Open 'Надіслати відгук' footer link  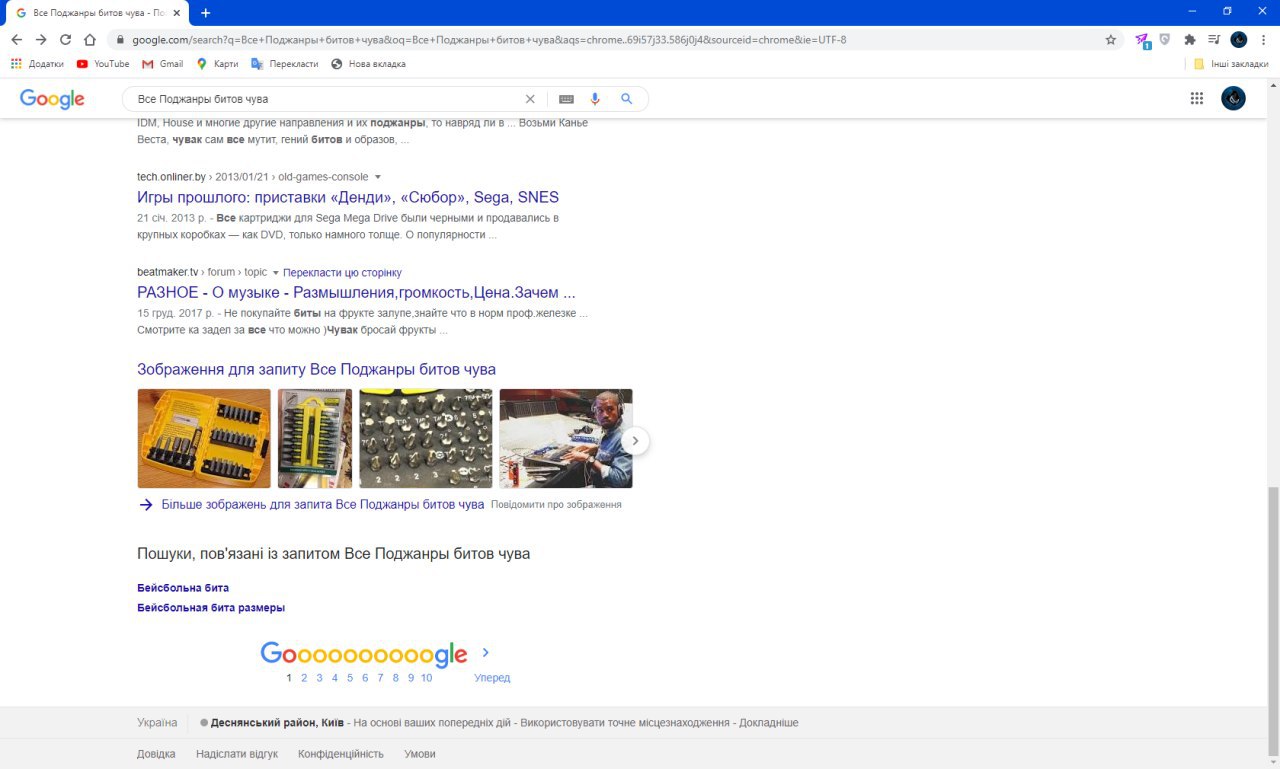[237, 754]
